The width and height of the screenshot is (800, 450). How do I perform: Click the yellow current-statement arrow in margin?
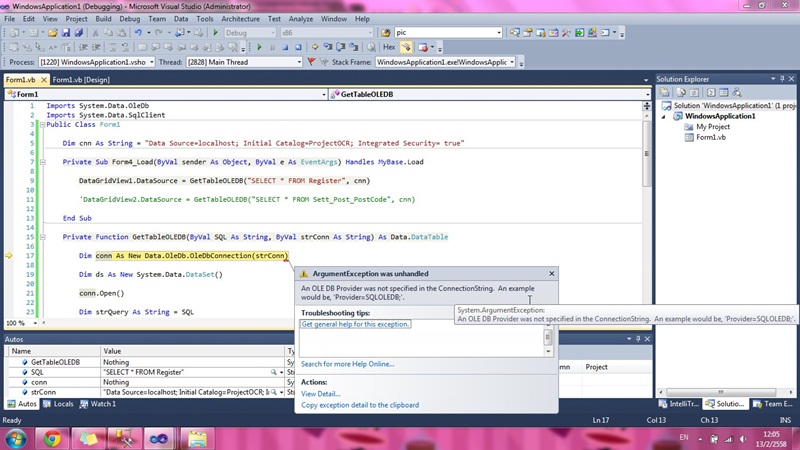9,256
